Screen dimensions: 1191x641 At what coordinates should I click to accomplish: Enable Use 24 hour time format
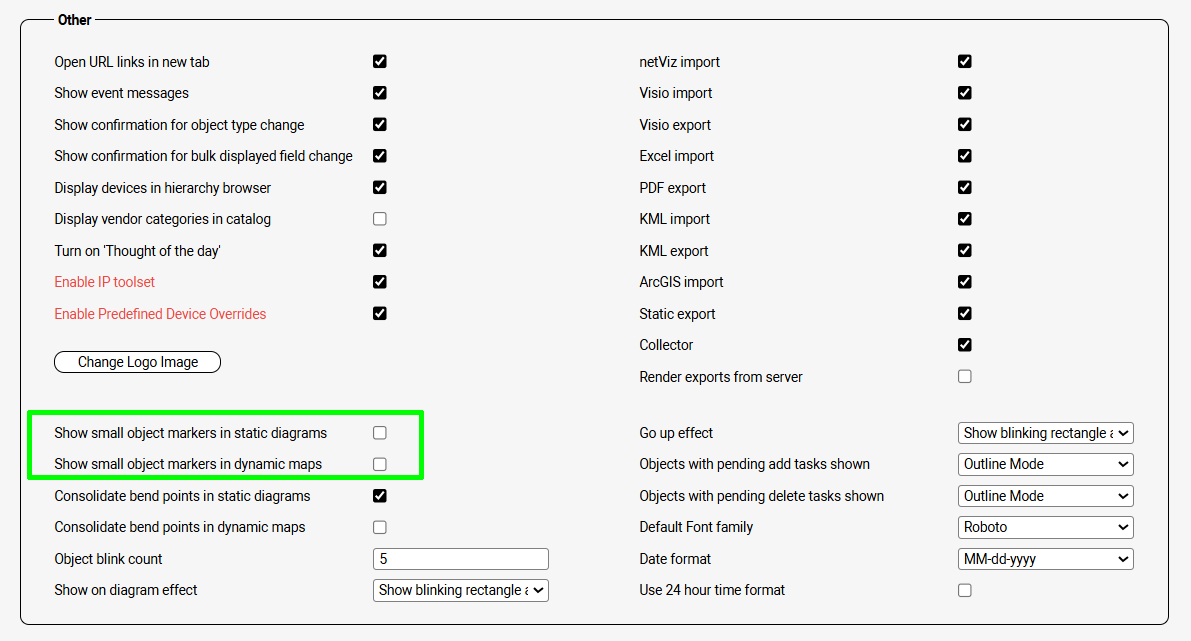[965, 590]
